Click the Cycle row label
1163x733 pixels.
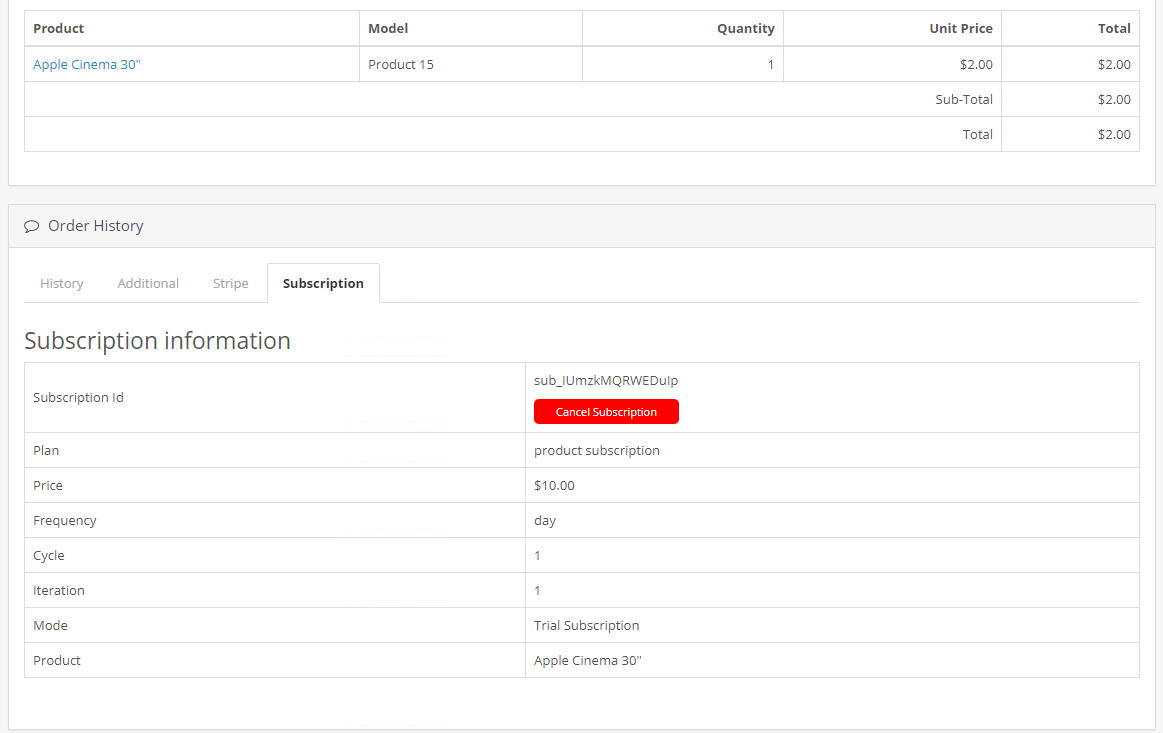pos(49,556)
